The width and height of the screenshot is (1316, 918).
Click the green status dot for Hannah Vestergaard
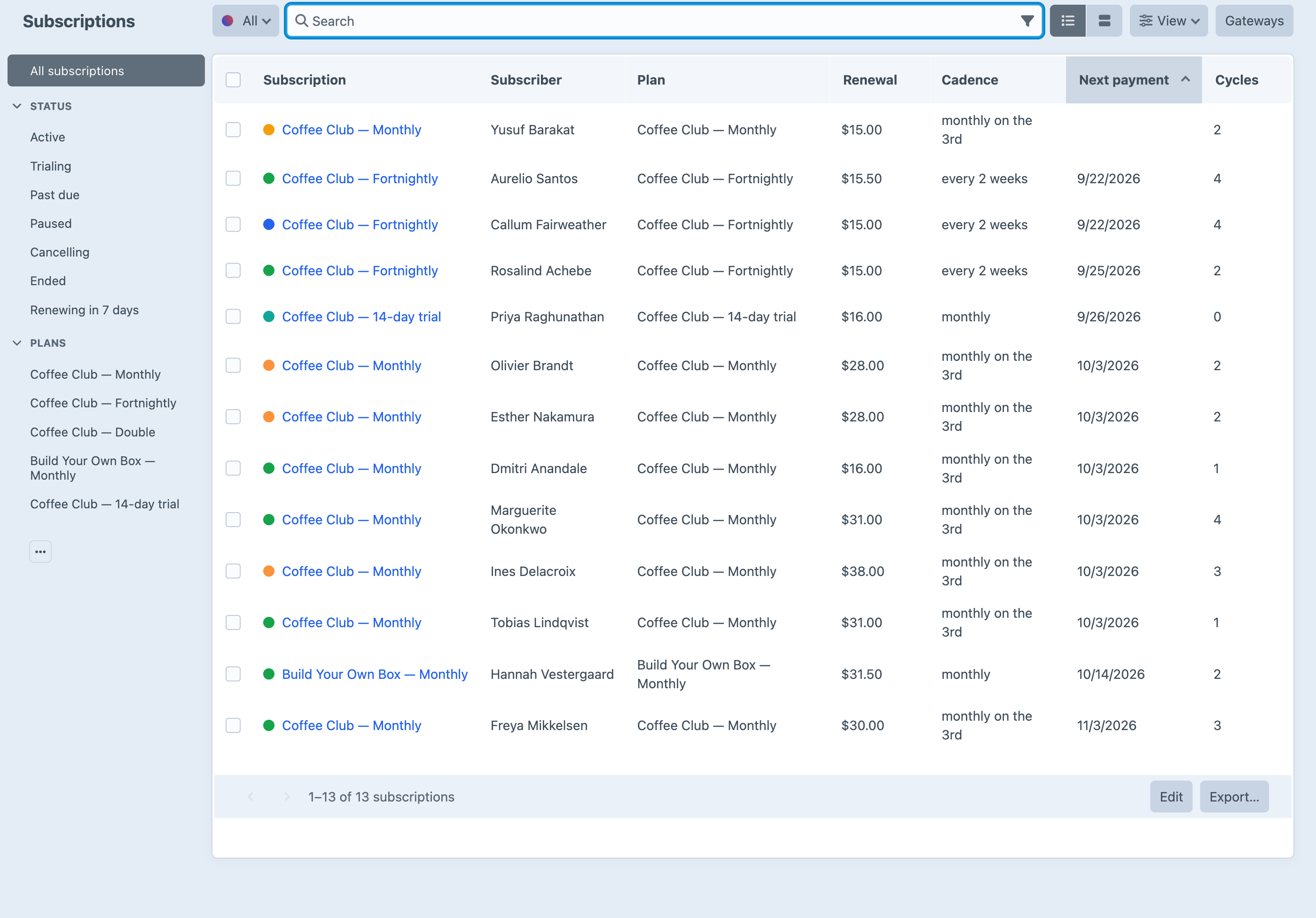(x=268, y=674)
